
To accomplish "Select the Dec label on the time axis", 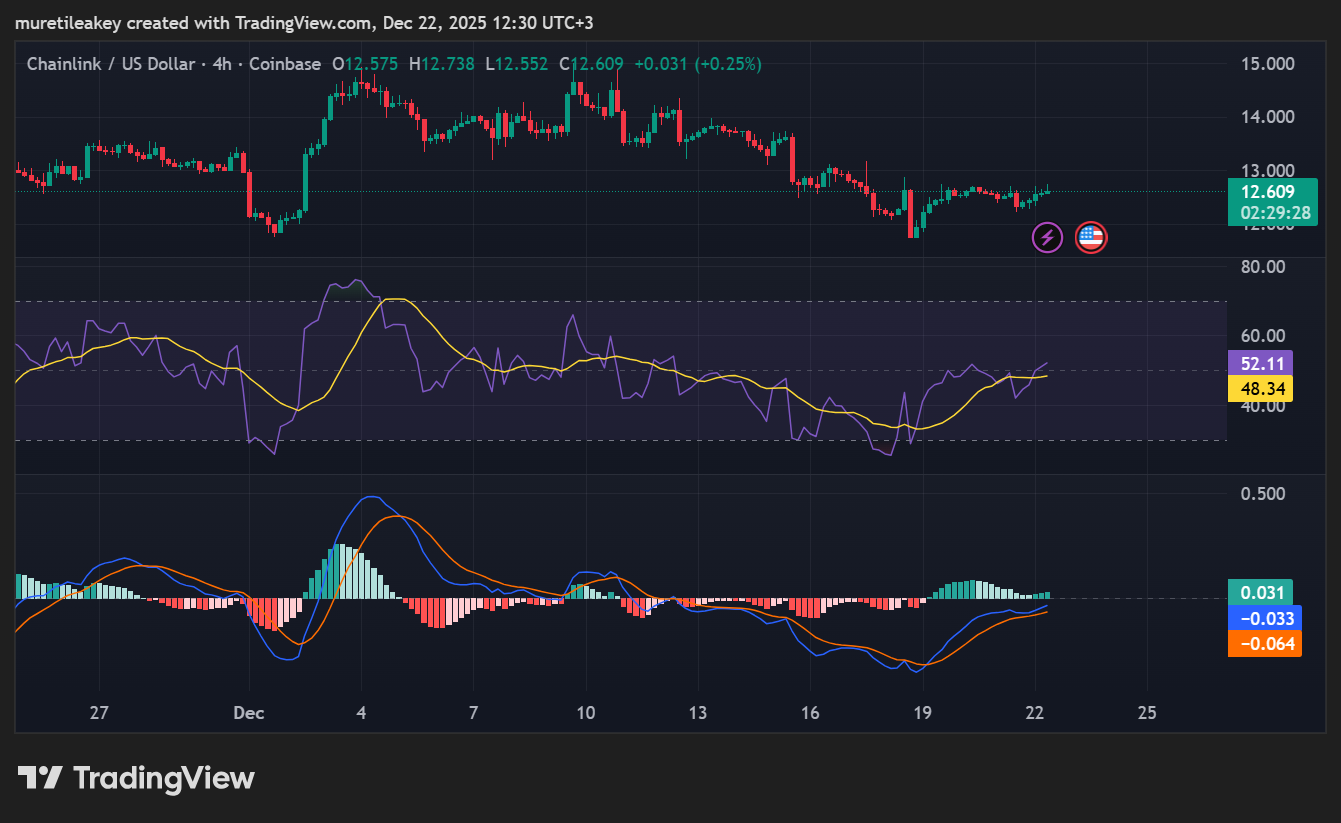I will coord(248,713).
